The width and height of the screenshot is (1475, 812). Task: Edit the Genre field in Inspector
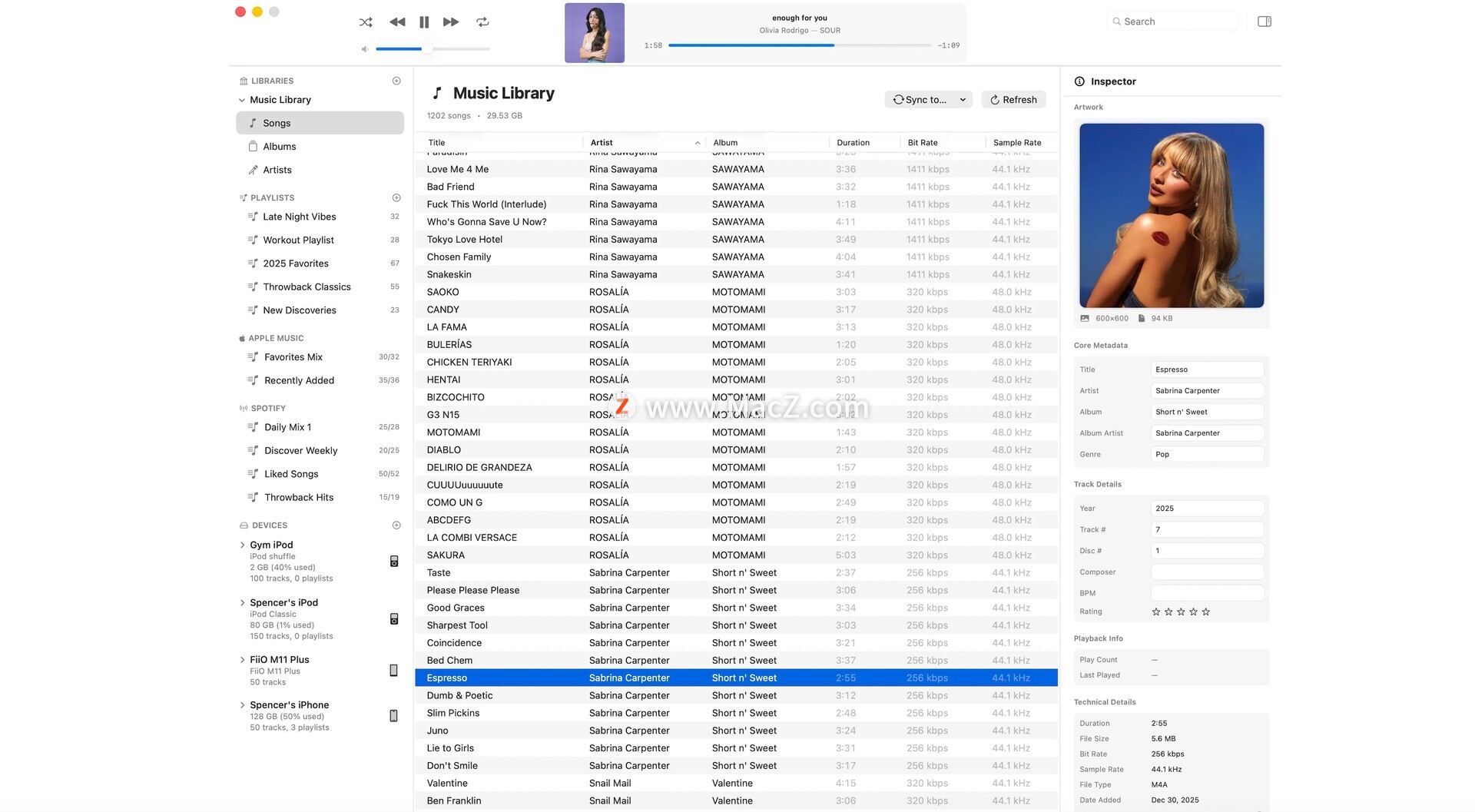[x=1207, y=455]
